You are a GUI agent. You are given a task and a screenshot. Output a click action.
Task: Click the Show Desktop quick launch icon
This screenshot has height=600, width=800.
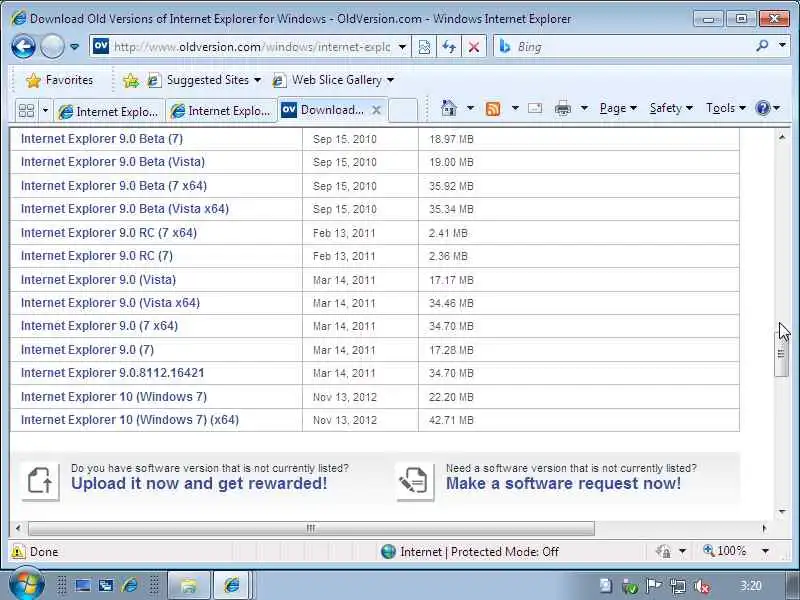tap(83, 585)
